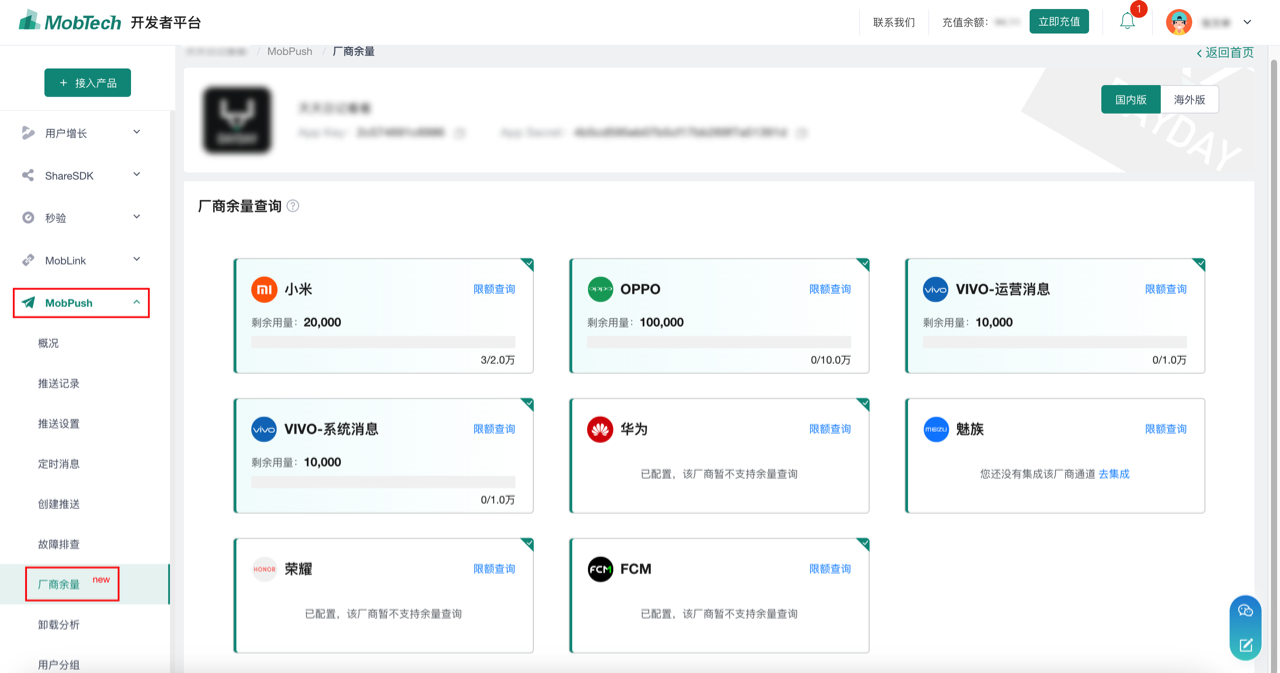Click the OPPO usage progress bar
The image size is (1280, 673).
coord(719,342)
